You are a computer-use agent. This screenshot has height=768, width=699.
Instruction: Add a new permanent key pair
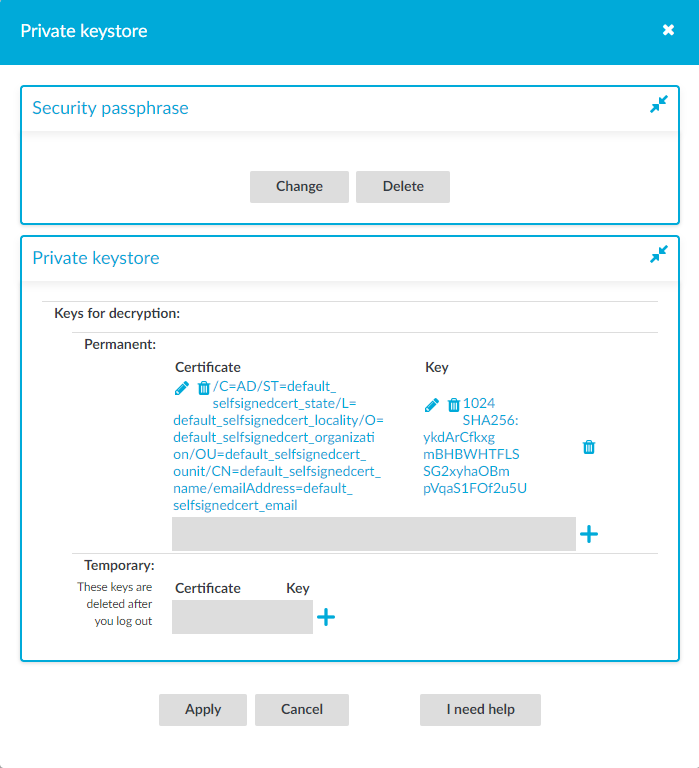(x=589, y=534)
